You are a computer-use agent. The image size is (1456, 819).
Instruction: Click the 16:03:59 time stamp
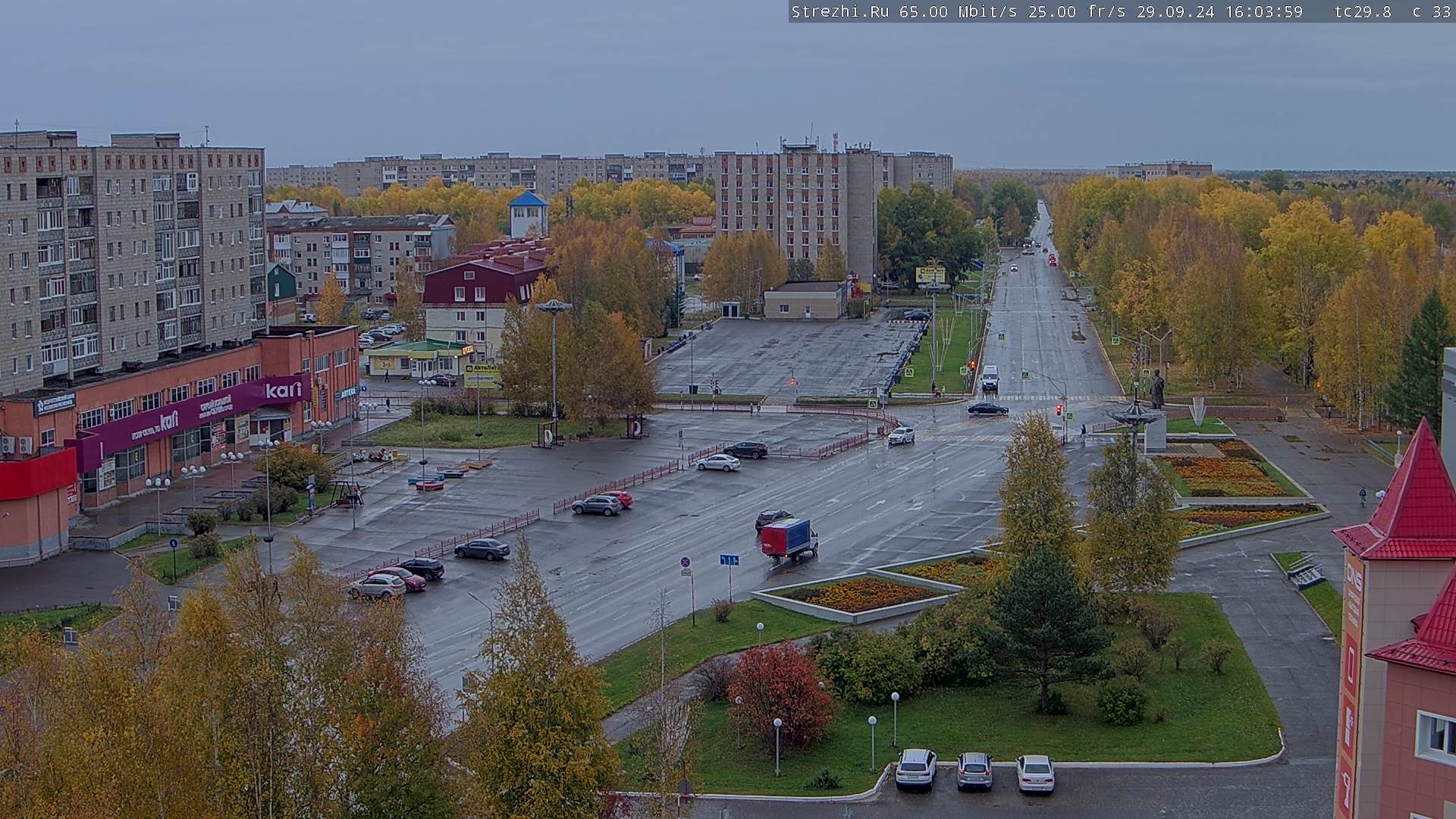(1264, 11)
